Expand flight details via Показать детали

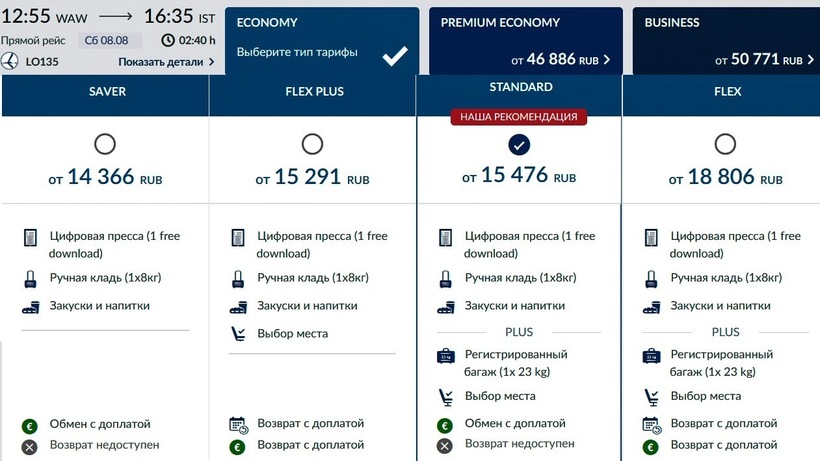pos(166,62)
